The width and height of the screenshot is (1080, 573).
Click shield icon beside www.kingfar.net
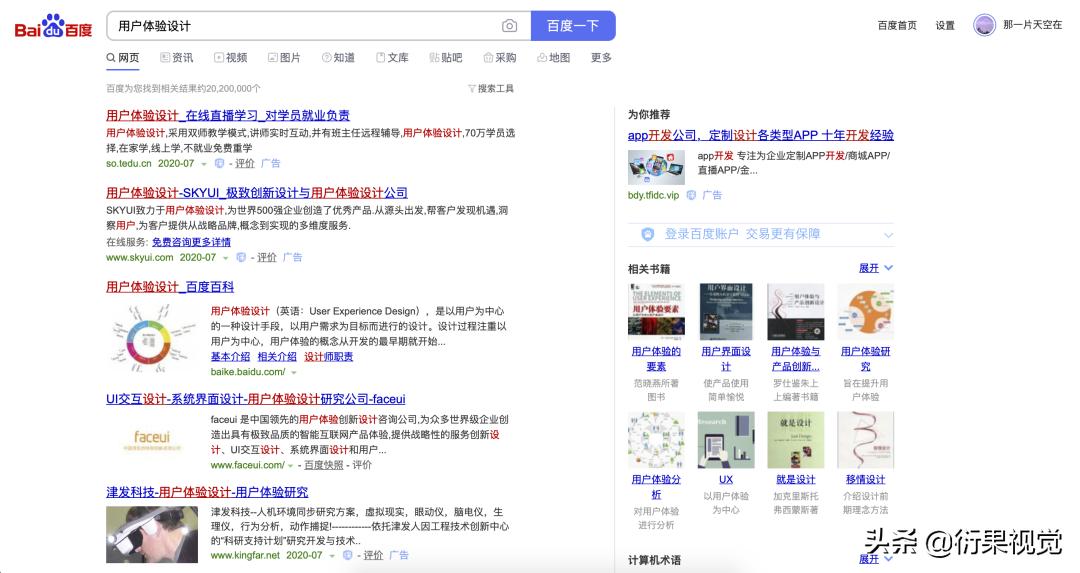347,555
